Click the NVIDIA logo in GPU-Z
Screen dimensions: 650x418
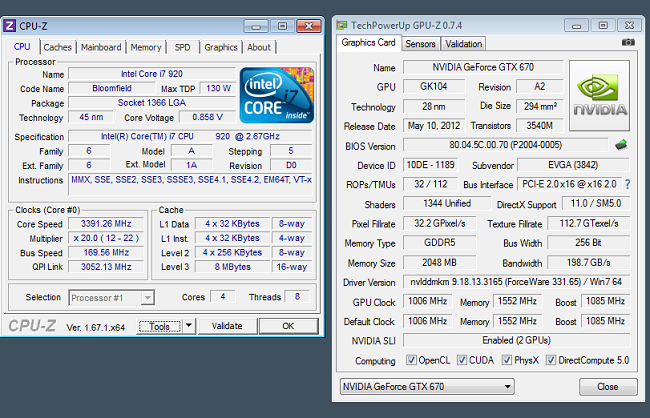pos(599,95)
